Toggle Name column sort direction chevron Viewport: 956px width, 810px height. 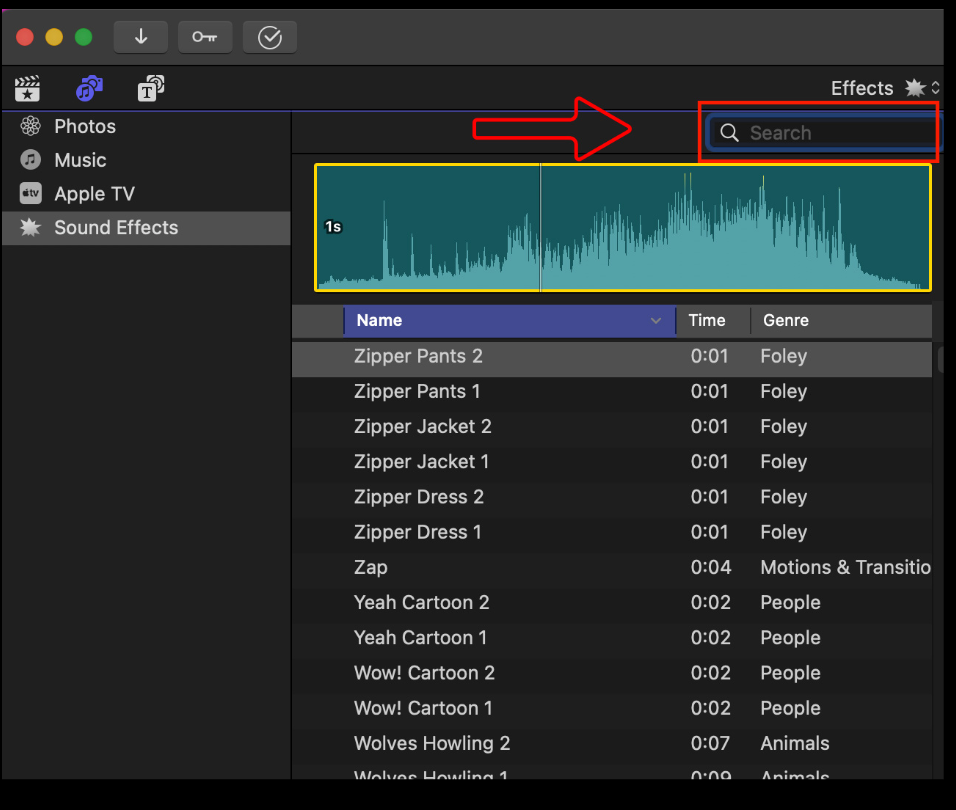pos(656,321)
